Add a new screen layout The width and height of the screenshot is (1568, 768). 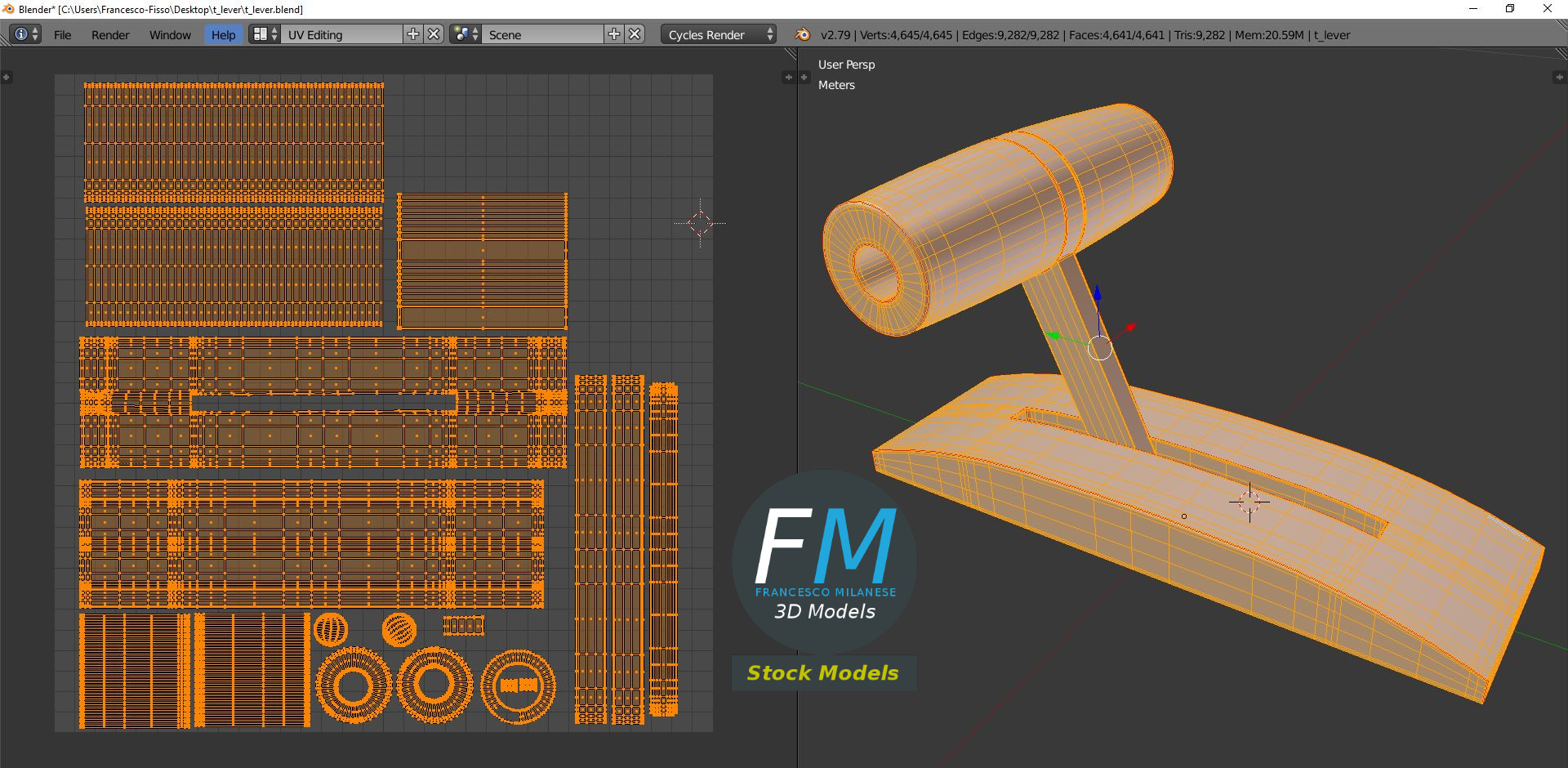click(413, 34)
